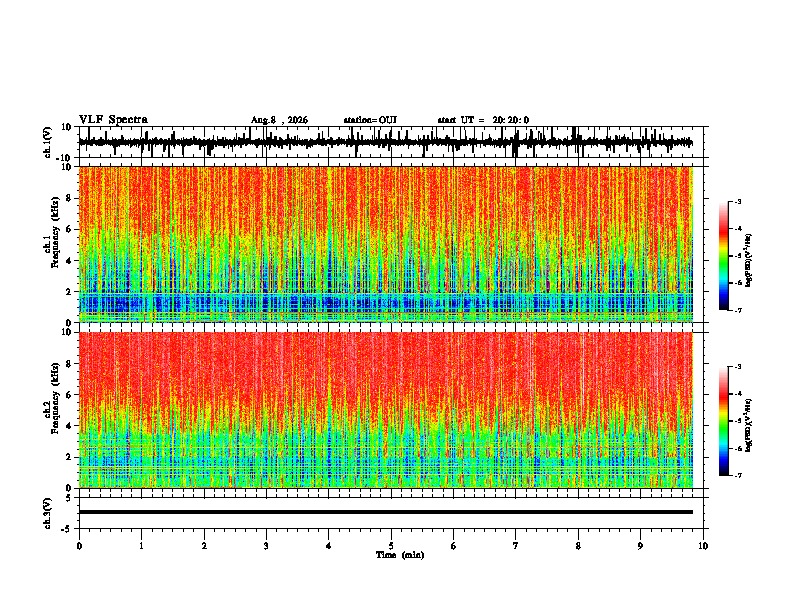This screenshot has width=792, height=612.
Task: Select the "start UT = 20:20:0" text
Action: click(x=483, y=120)
